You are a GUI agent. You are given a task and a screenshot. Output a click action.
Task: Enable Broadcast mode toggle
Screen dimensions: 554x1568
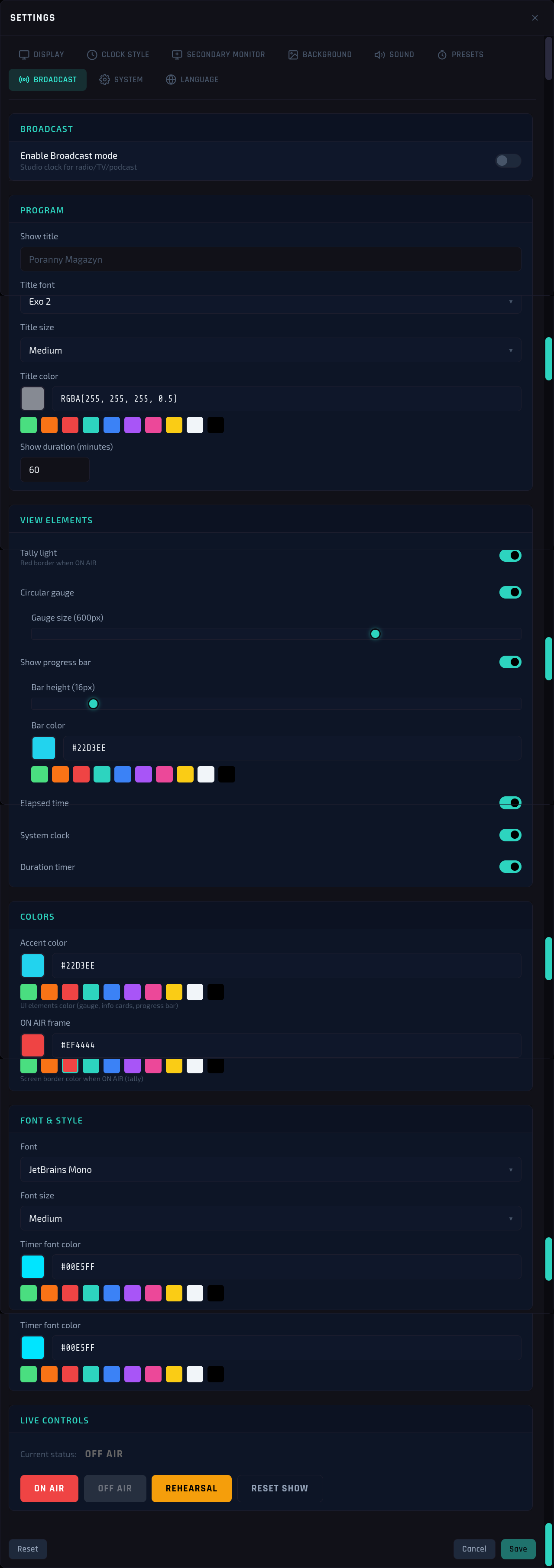click(x=508, y=161)
